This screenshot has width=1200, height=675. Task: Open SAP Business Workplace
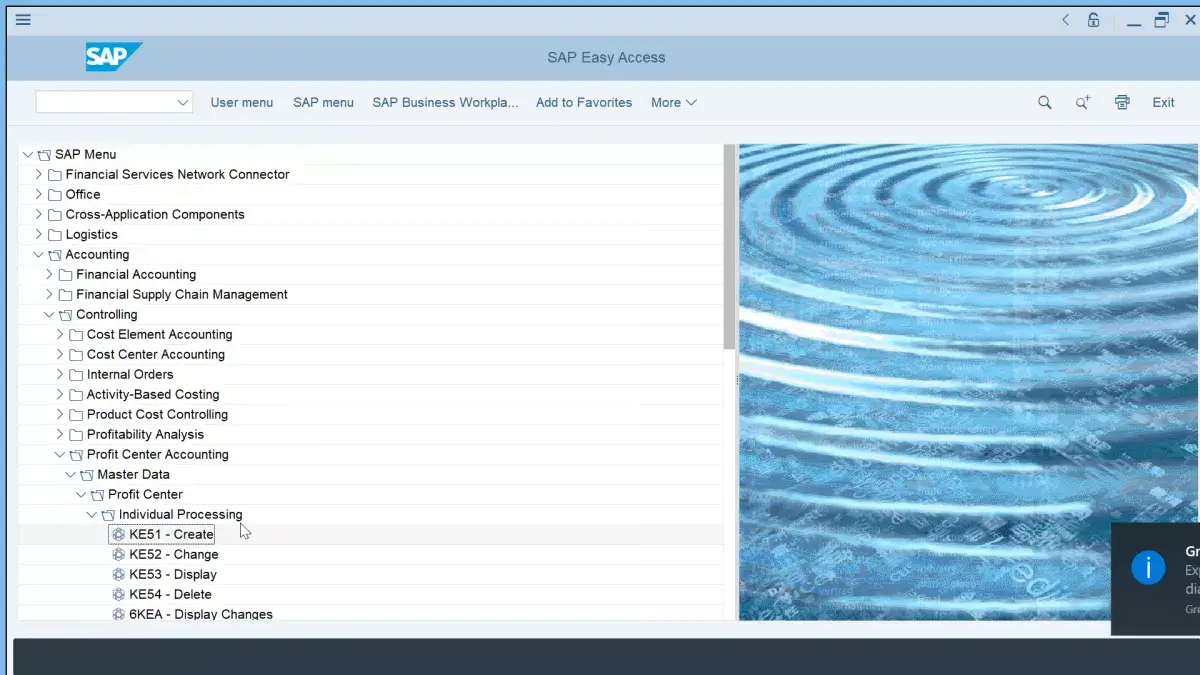pyautogui.click(x=445, y=102)
